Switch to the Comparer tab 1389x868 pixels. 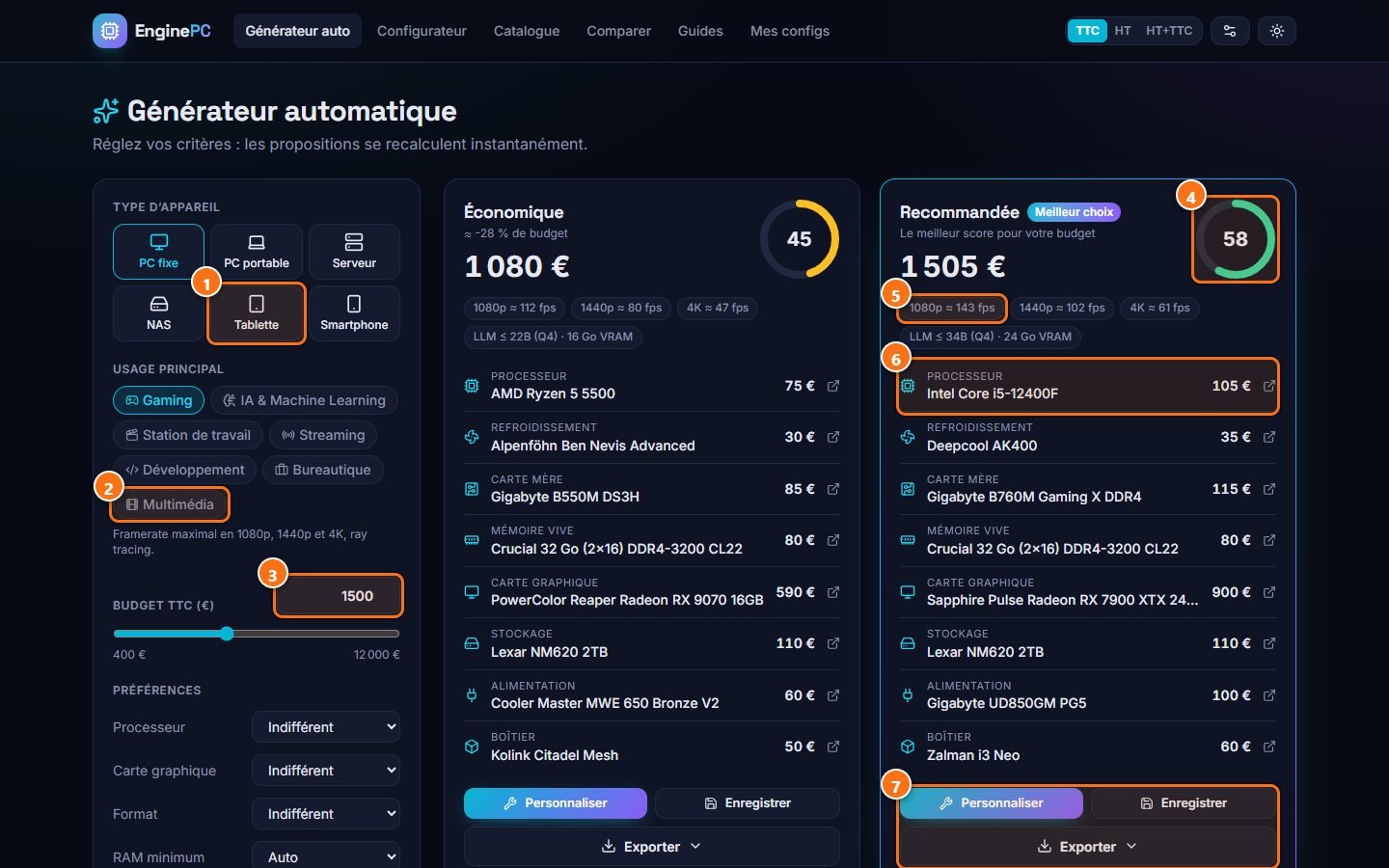[618, 31]
